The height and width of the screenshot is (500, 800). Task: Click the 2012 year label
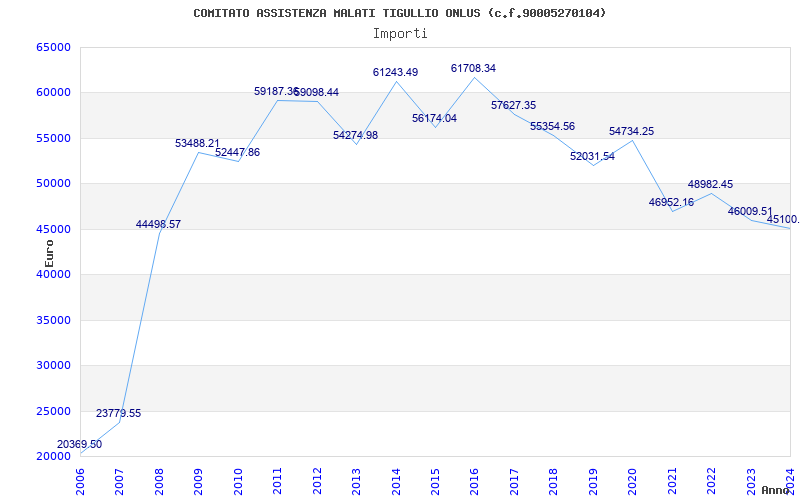(x=317, y=481)
